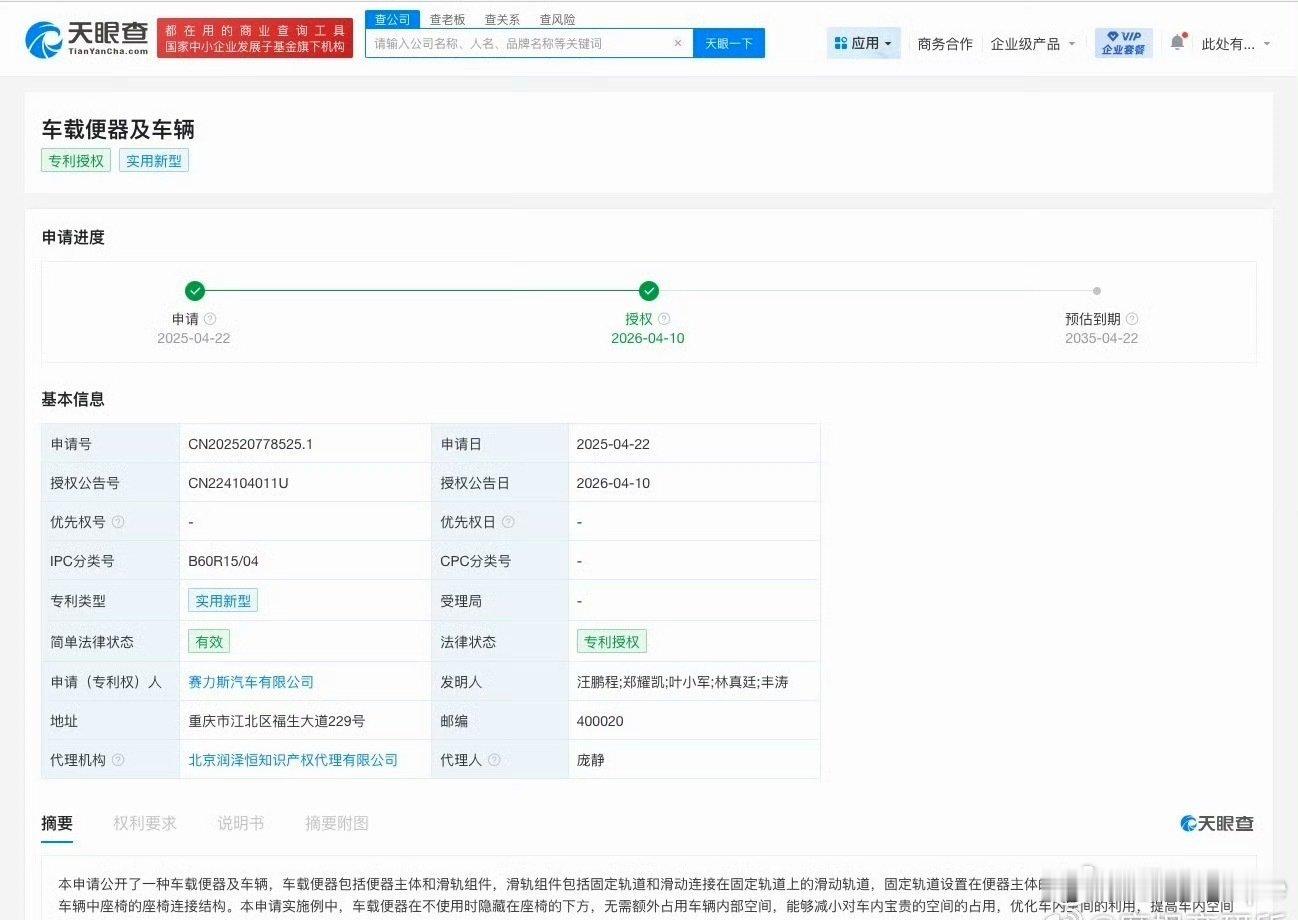Switch to the 查风险 search tab
The height and width of the screenshot is (920, 1298).
click(557, 19)
